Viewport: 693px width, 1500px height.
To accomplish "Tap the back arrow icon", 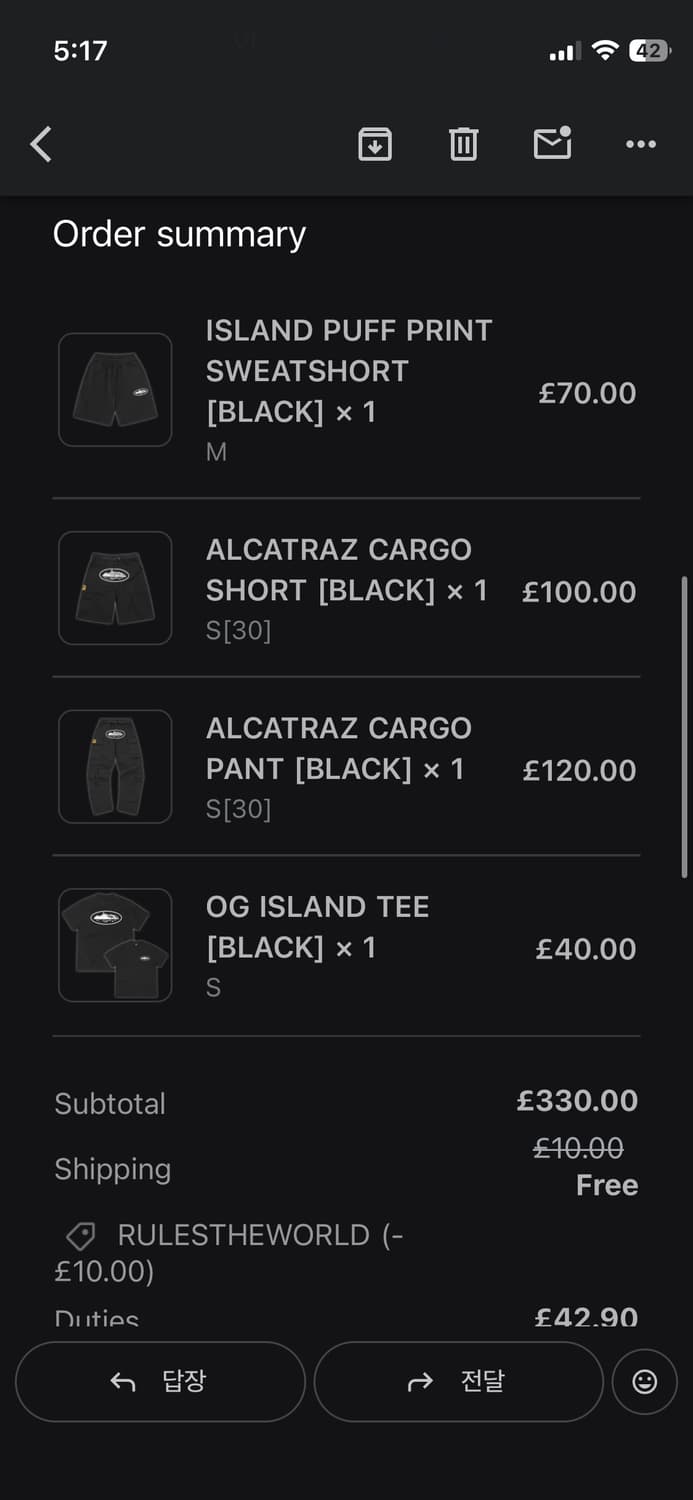I will 41,145.
